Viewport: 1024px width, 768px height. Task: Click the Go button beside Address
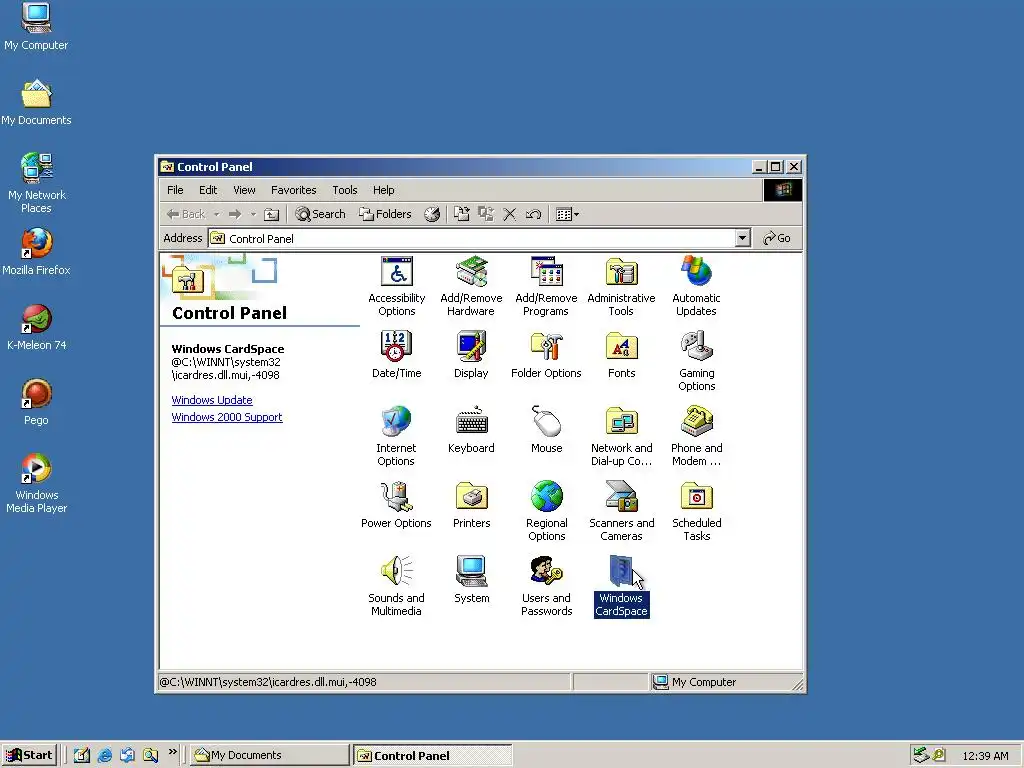pos(777,238)
